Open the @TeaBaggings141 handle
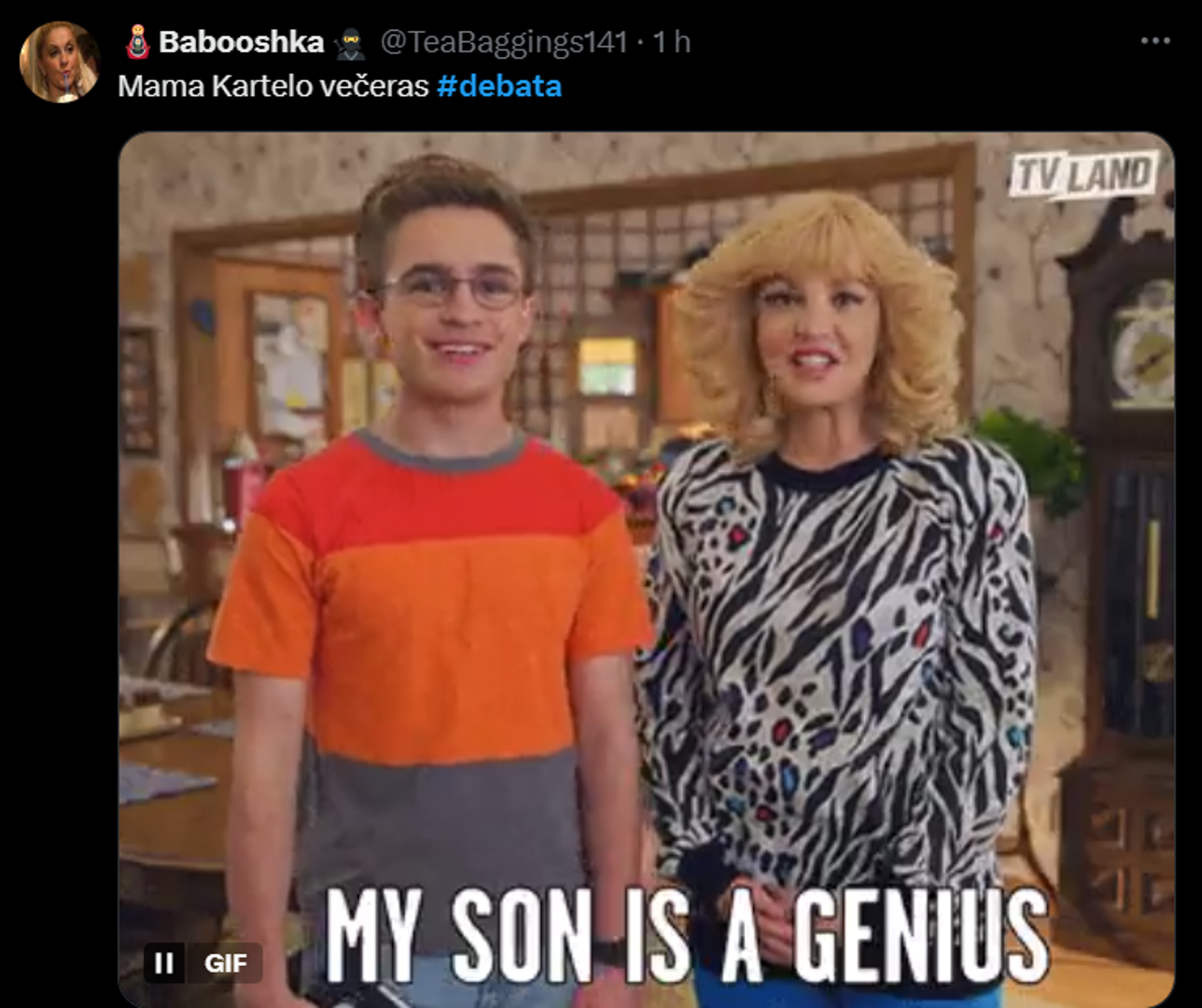 point(504,42)
